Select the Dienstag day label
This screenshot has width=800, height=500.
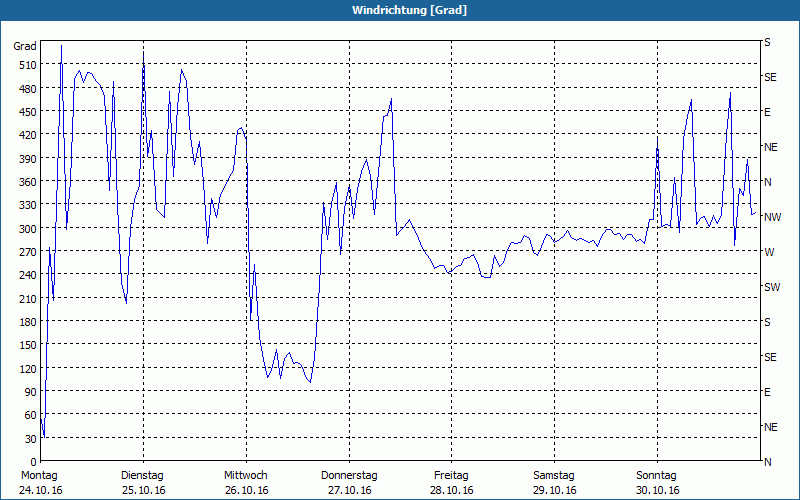pyautogui.click(x=142, y=476)
